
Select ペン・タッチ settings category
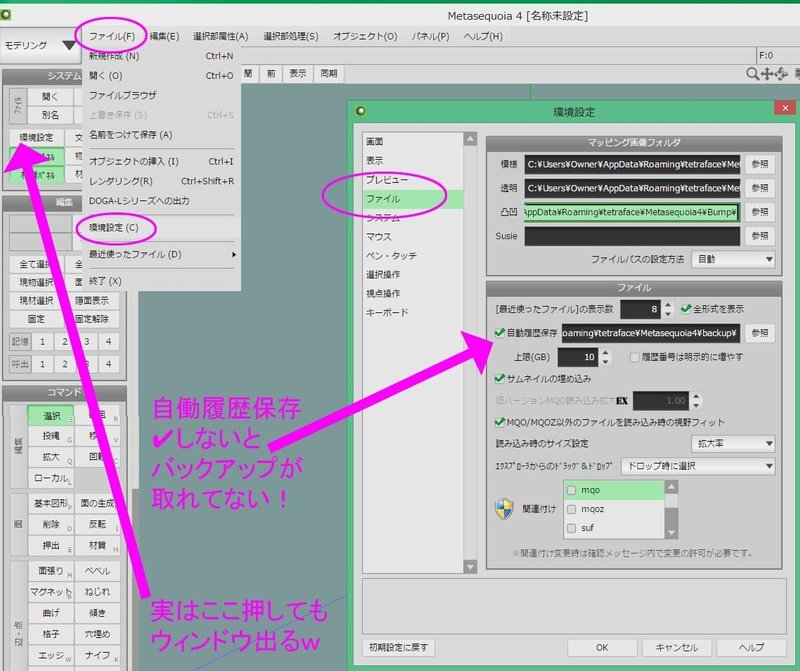(412, 256)
